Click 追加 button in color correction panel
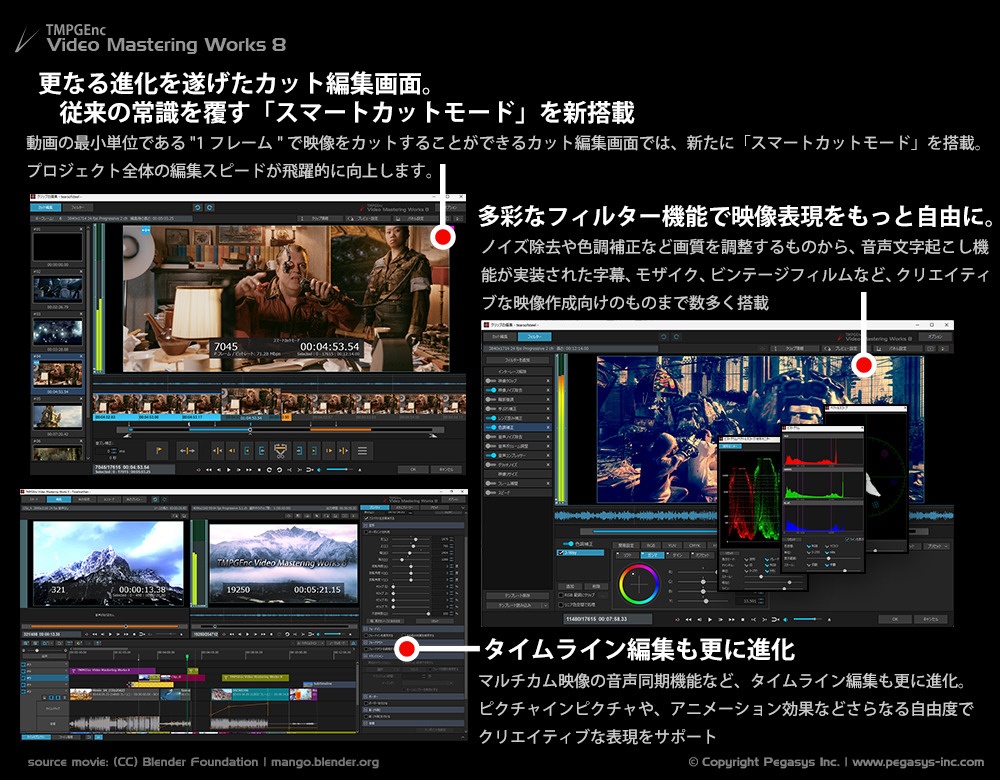Screen dimensions: 1000x780 (x=570, y=586)
